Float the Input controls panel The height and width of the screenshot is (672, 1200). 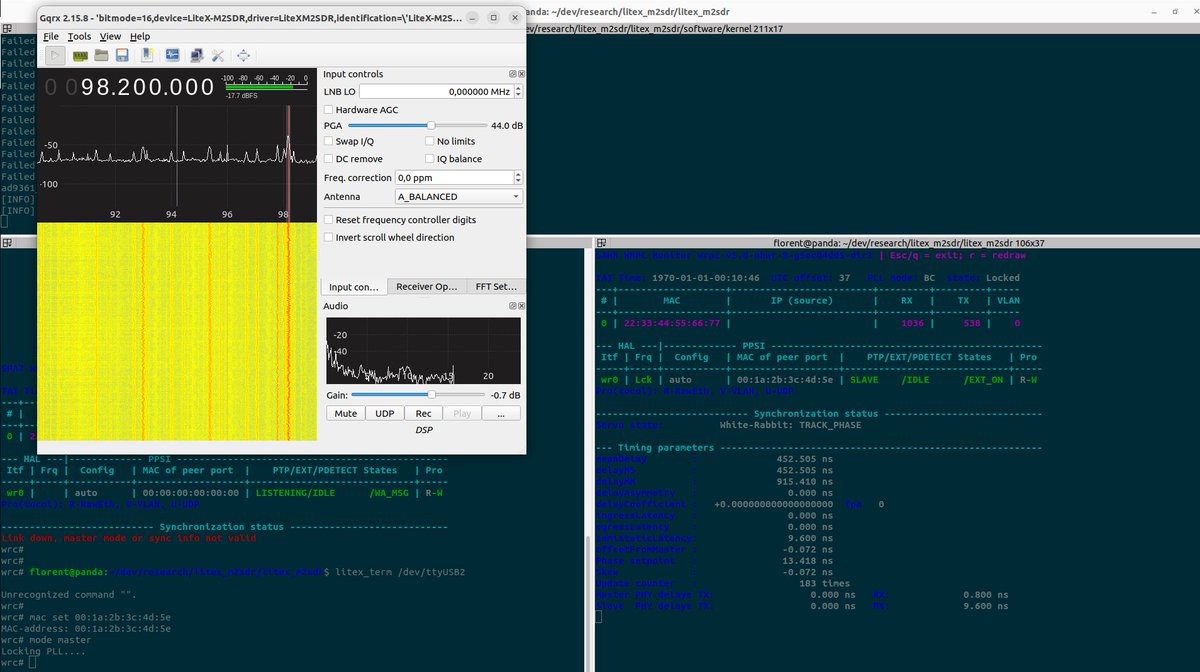(512, 74)
